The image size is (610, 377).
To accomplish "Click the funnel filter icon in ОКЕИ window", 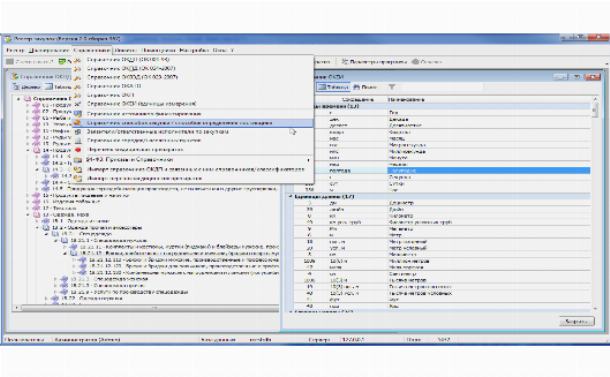I will click(x=392, y=87).
